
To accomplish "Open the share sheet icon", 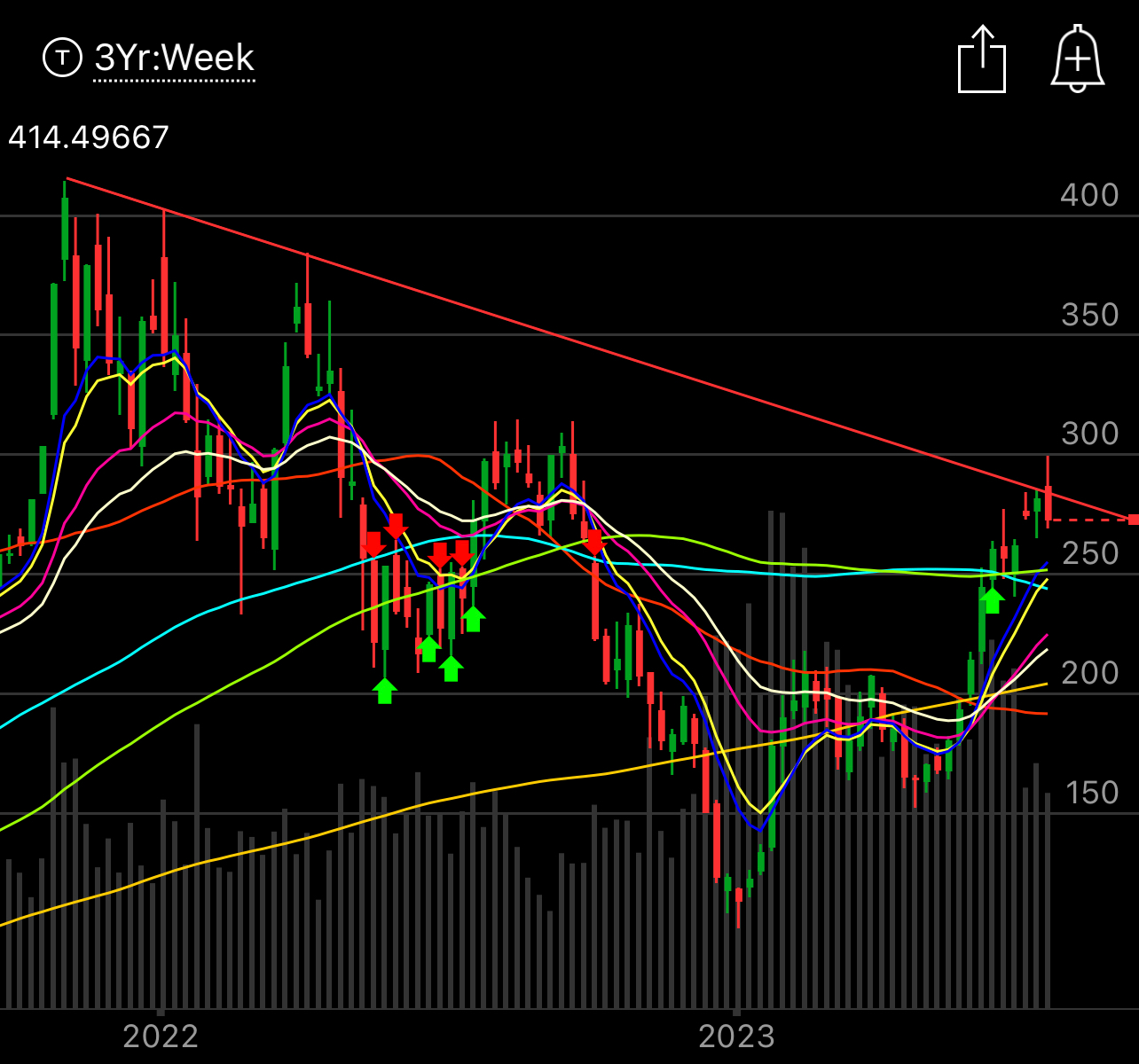I will click(982, 59).
